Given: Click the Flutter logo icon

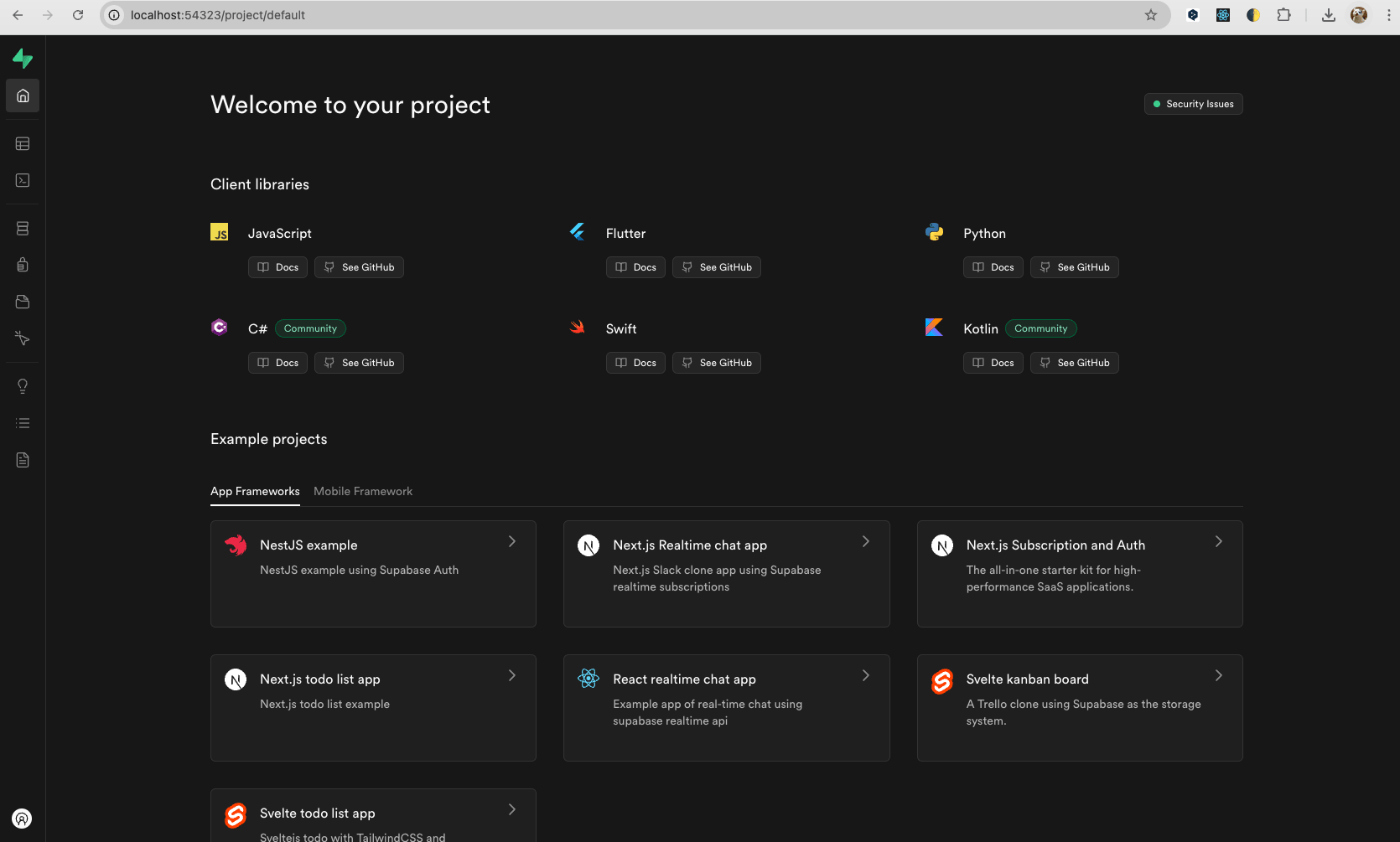Looking at the screenshot, I should tap(577, 233).
